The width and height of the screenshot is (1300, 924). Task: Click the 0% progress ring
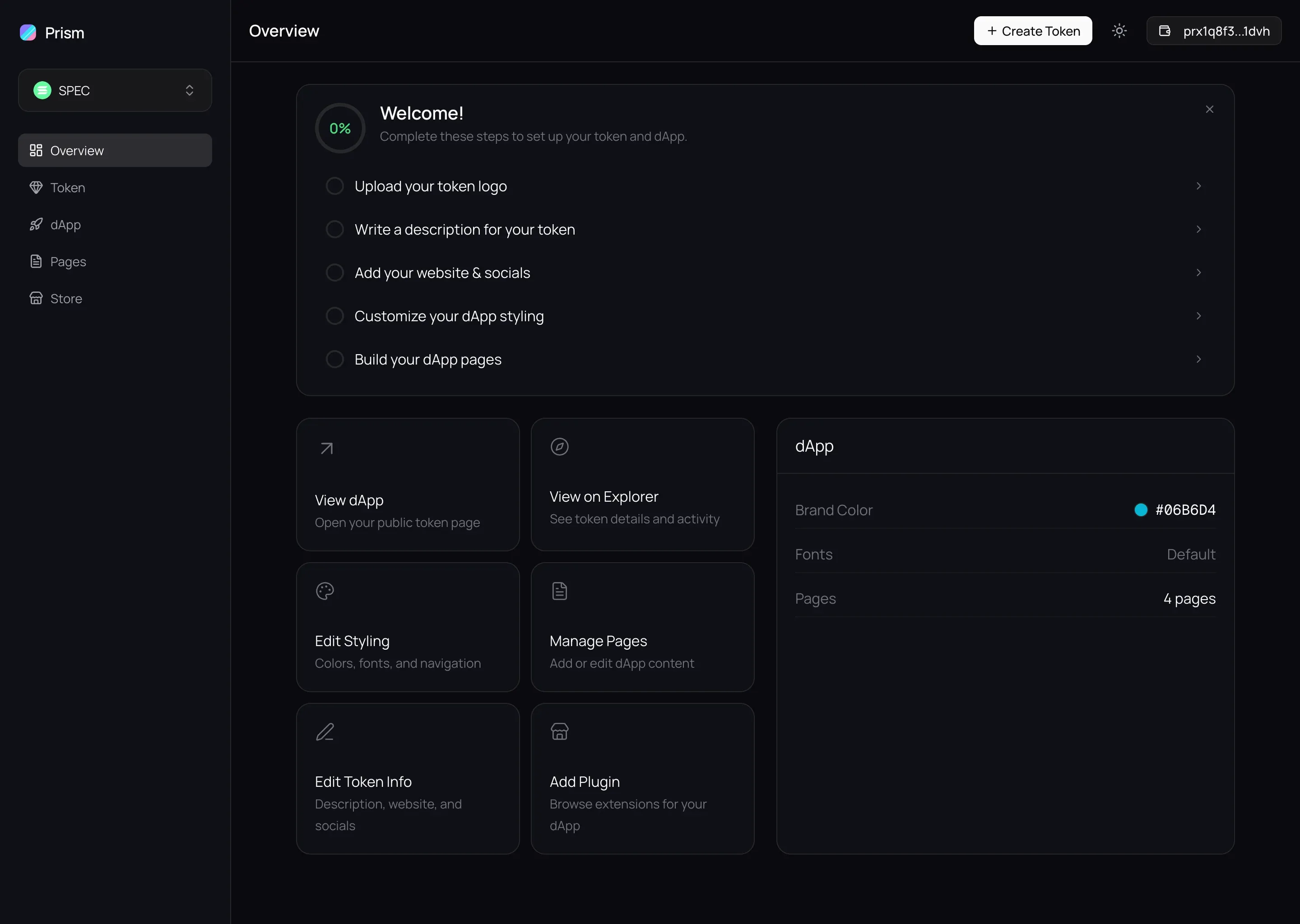click(x=340, y=128)
